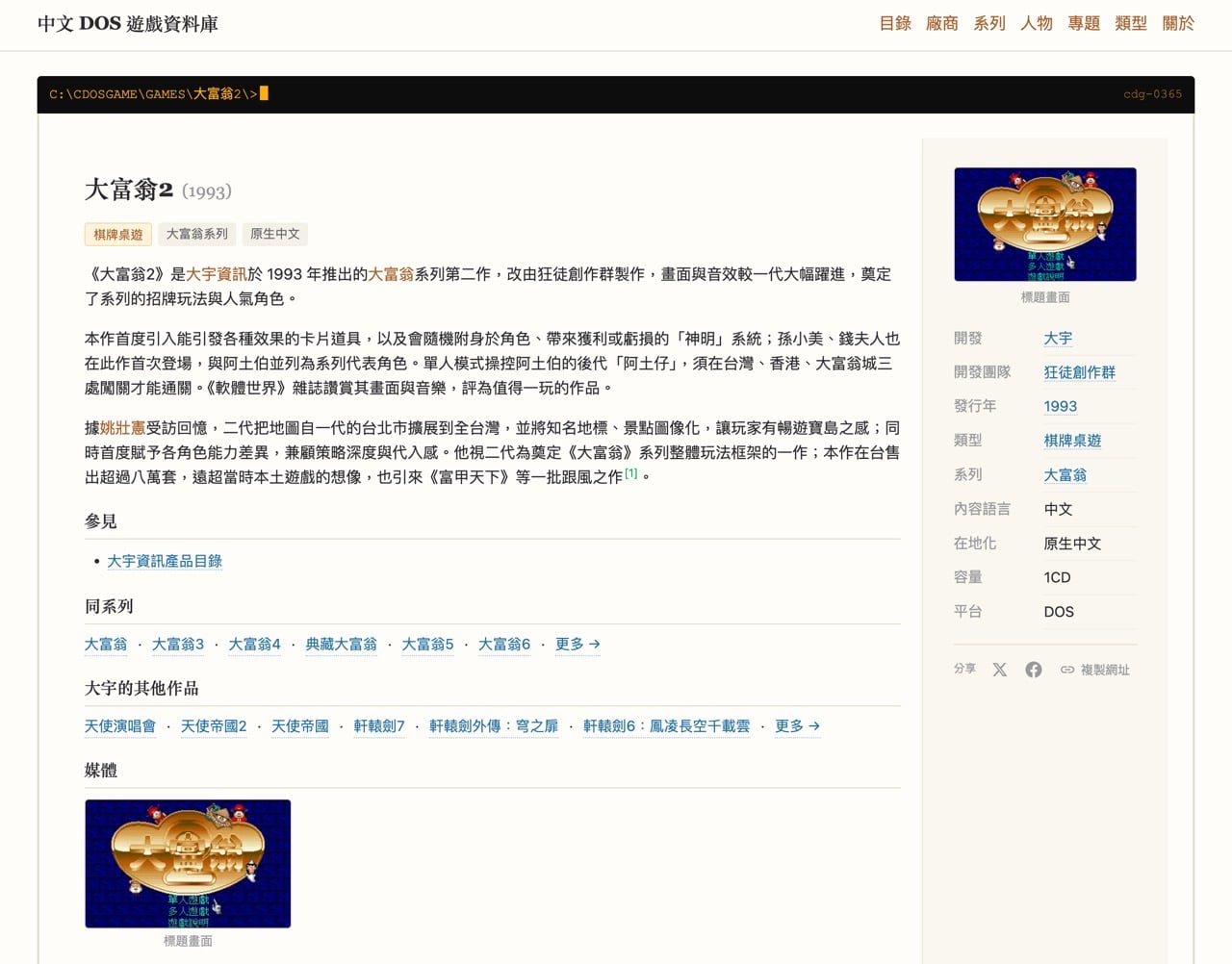Select the 大富翁系列 tag
Image resolution: width=1232 pixels, height=964 pixels.
point(197,234)
